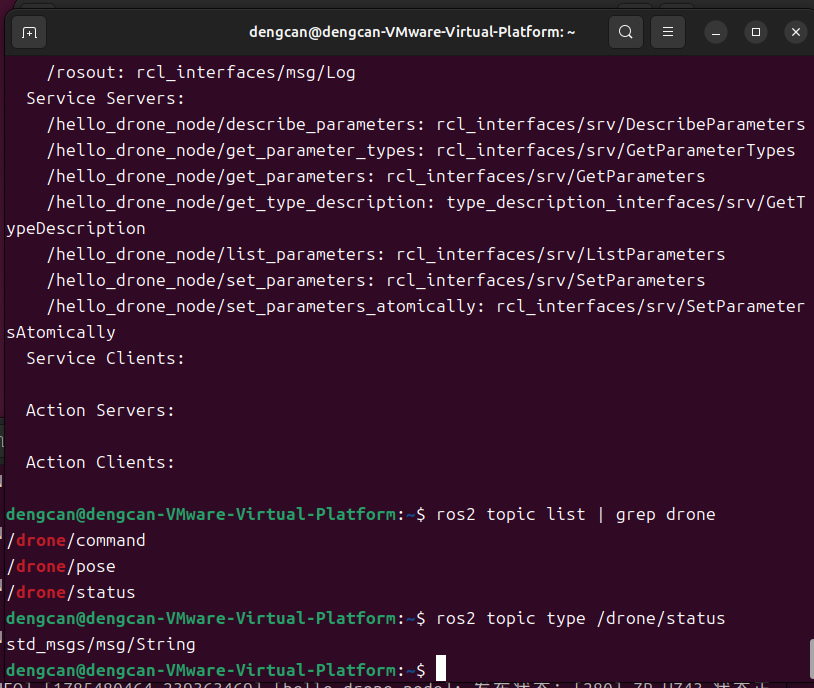Click the describe_parameters service line
The image size is (814, 688).
426,125
